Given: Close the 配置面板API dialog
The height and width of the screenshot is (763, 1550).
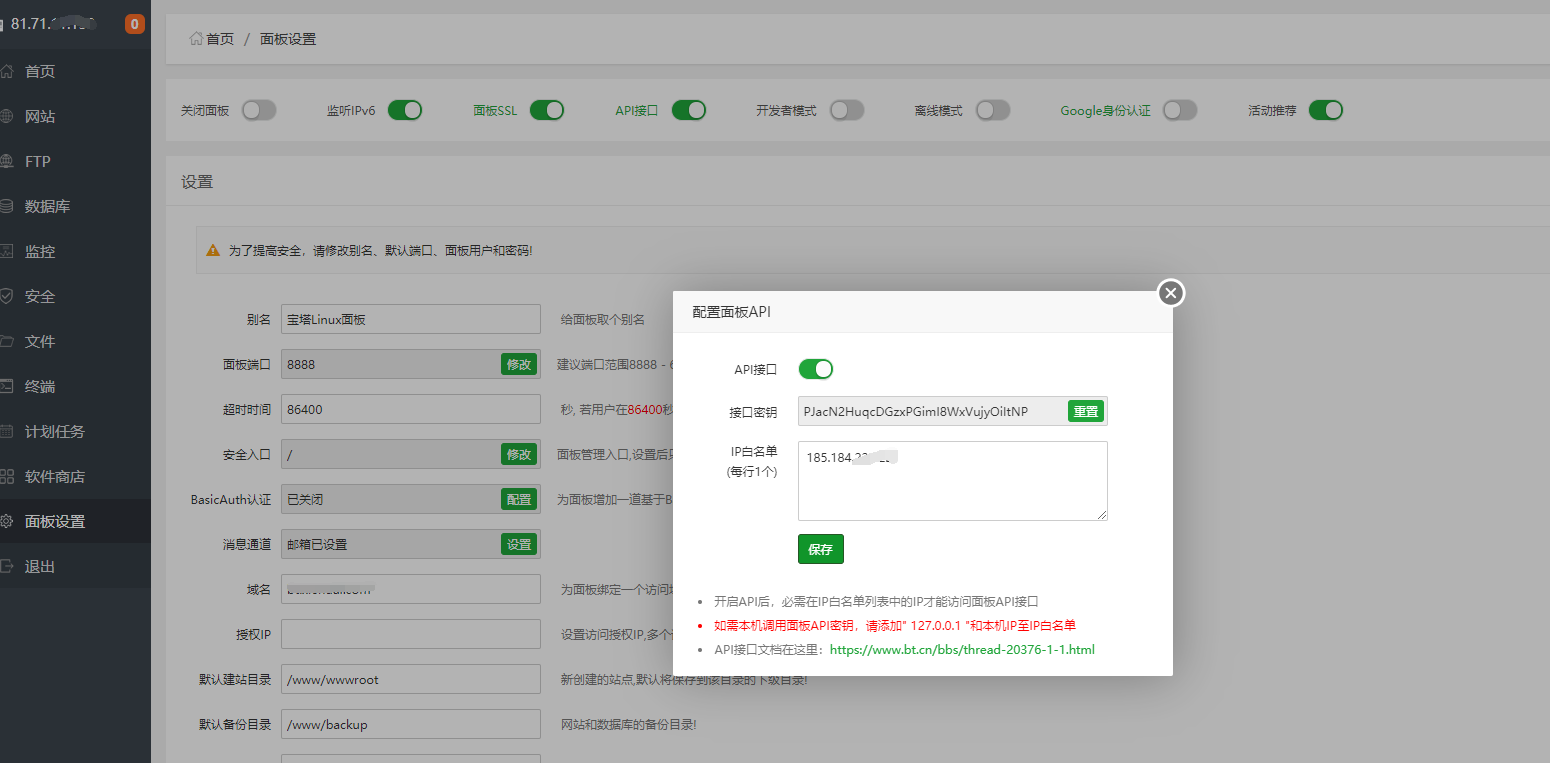Looking at the screenshot, I should [1171, 292].
